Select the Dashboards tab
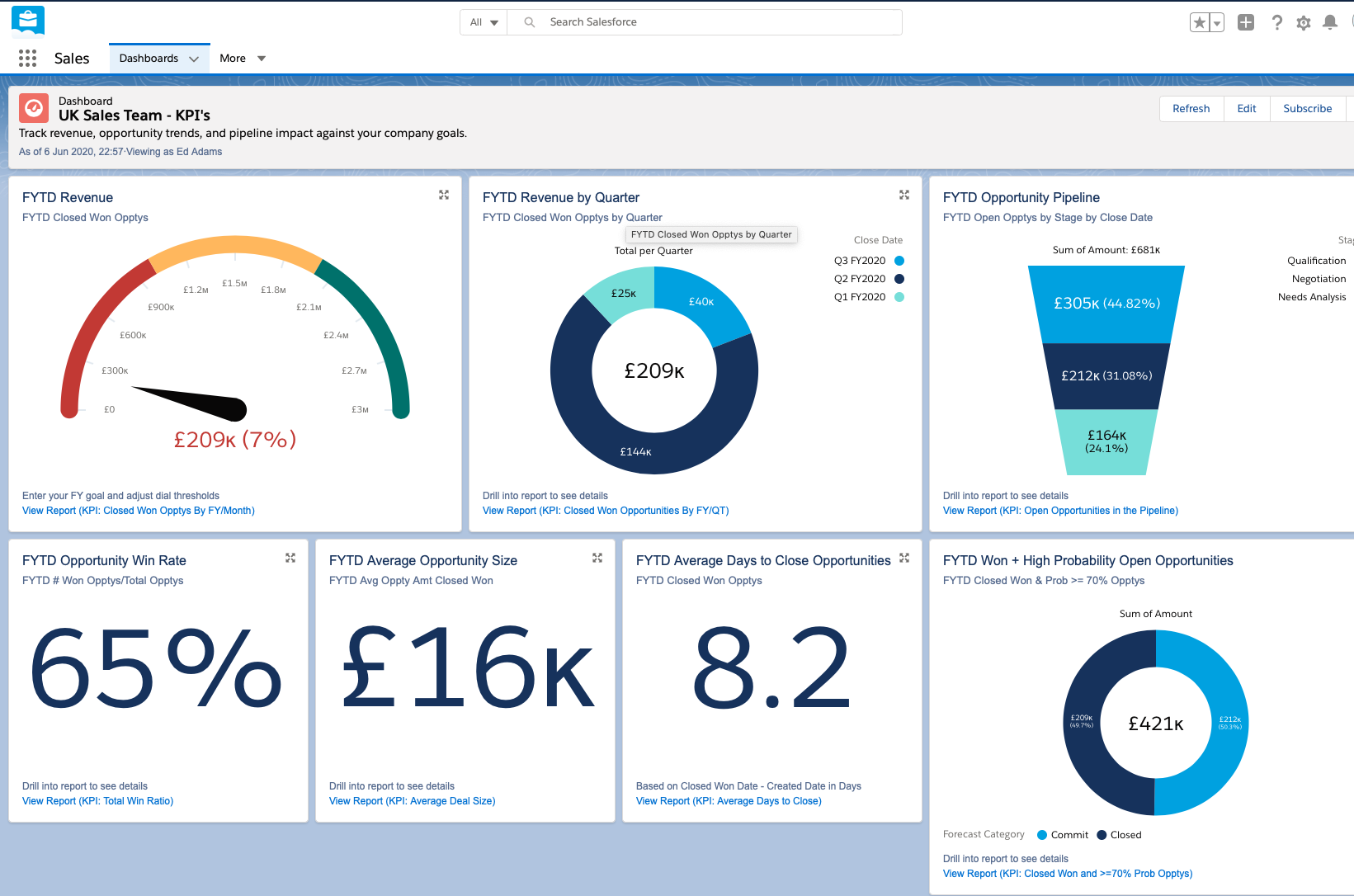The image size is (1354, 896). tap(149, 58)
